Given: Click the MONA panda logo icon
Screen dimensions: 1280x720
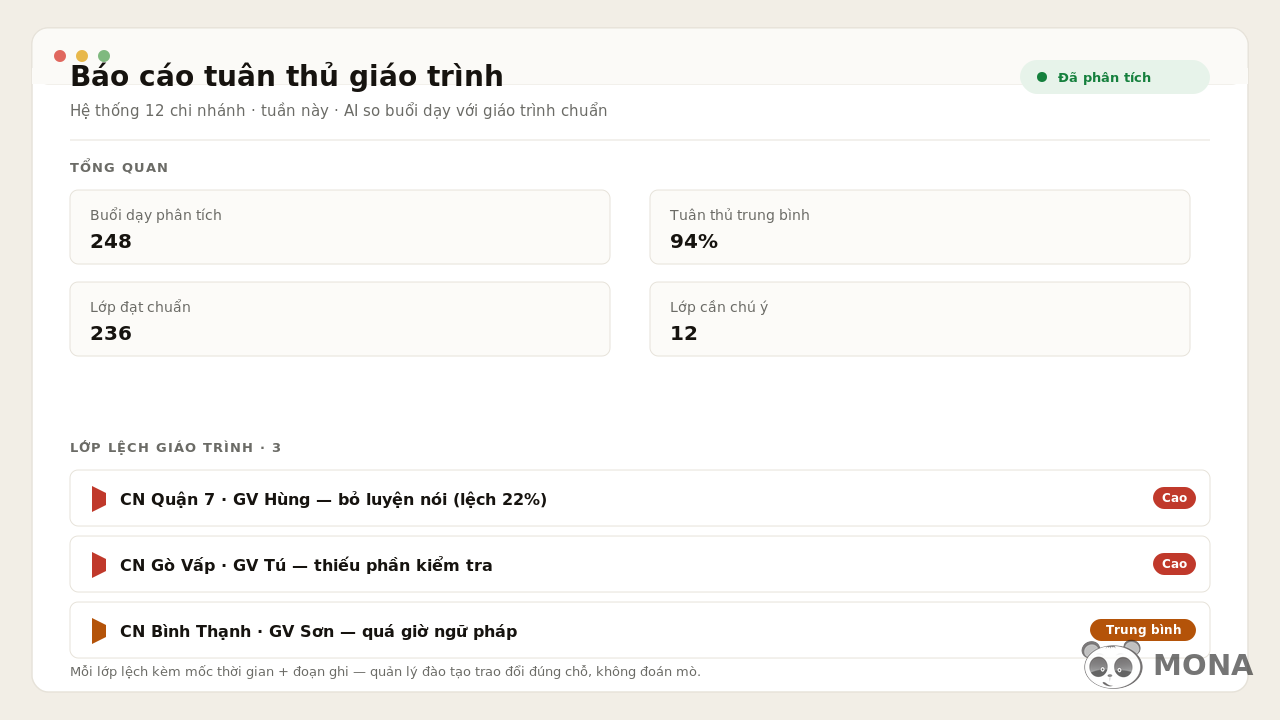Looking at the screenshot, I should pyautogui.click(x=1112, y=665).
